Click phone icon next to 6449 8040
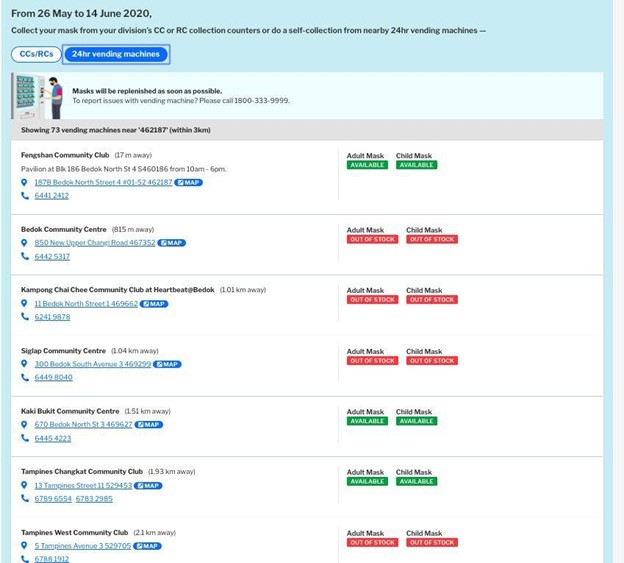624x563 pixels. (x=25, y=377)
